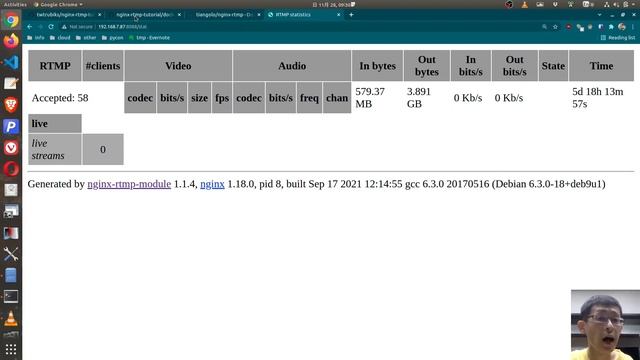Click the live streams cell

55,149
